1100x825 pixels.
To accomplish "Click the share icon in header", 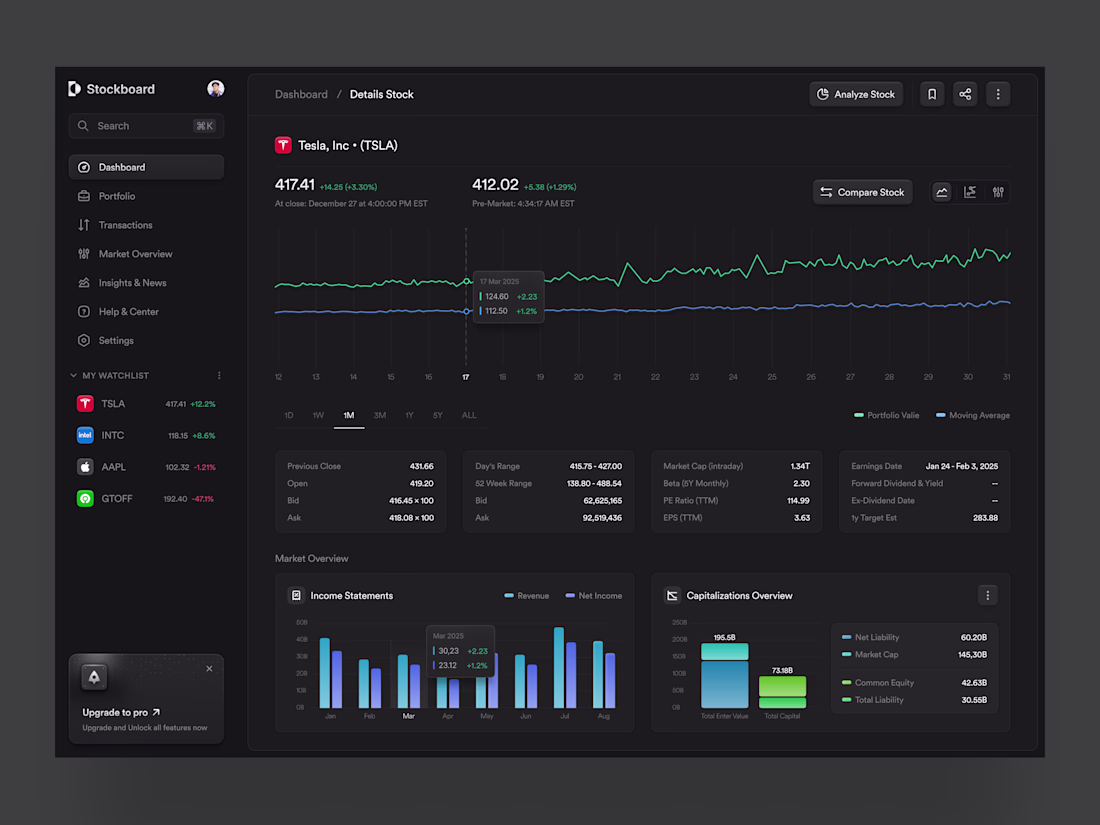I will (965, 94).
